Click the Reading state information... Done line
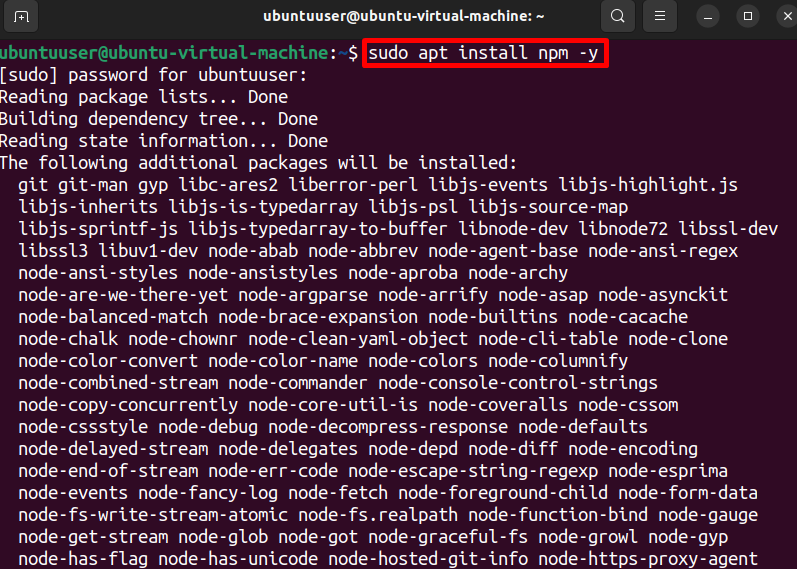 click(164, 141)
